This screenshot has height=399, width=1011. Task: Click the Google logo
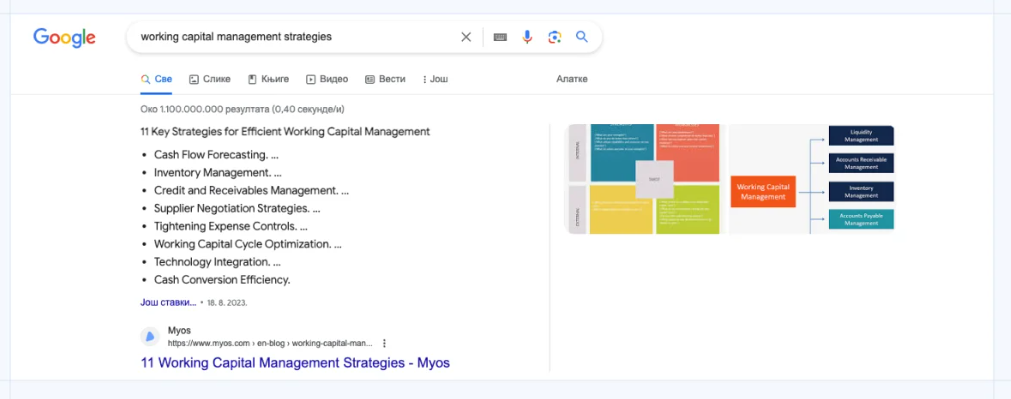[64, 37]
